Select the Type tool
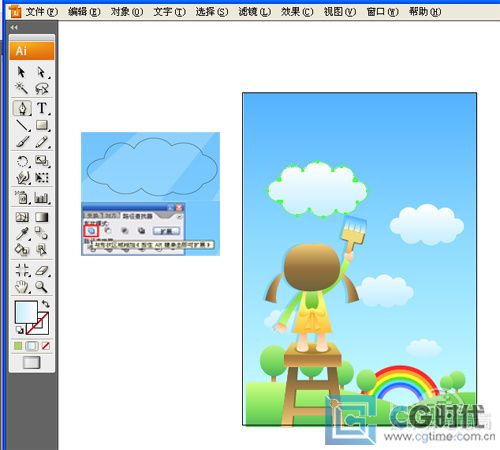 tap(42, 108)
